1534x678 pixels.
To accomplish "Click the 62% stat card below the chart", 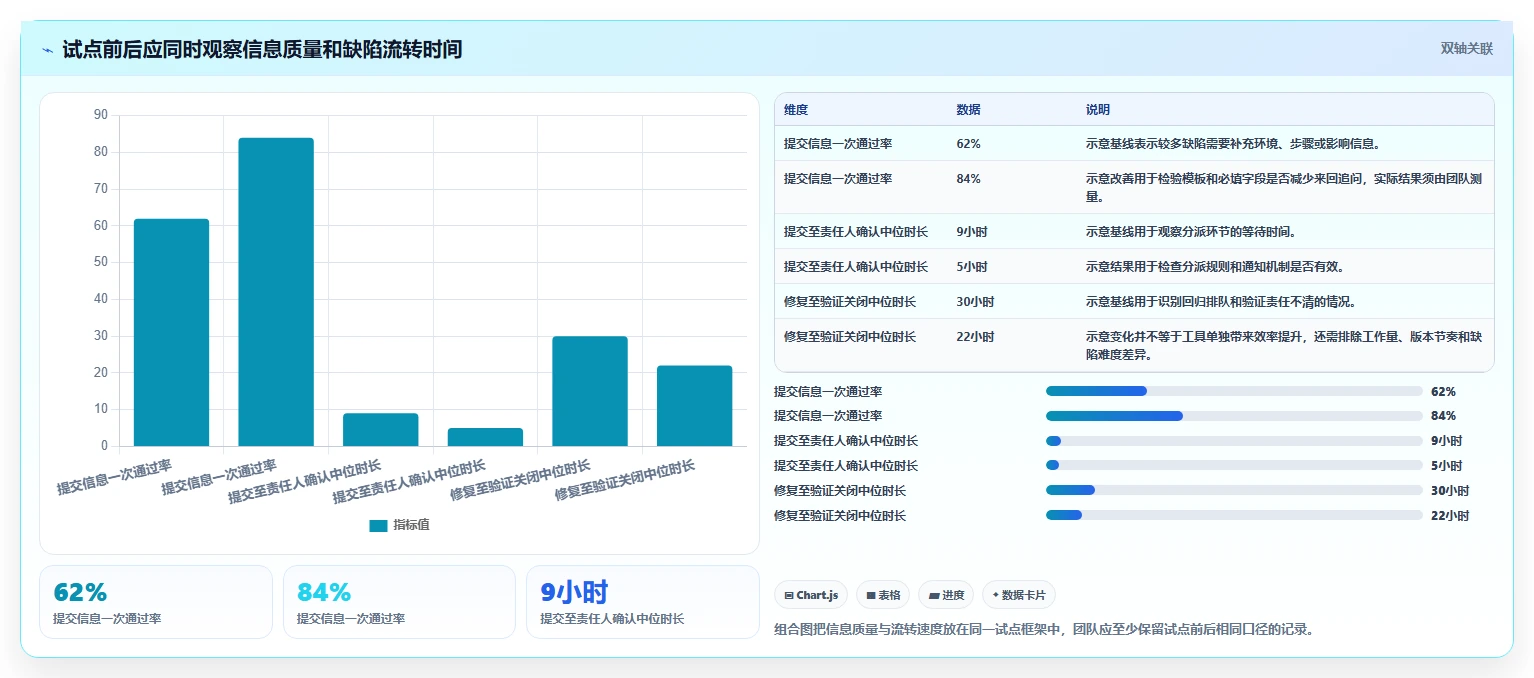I will [156, 602].
